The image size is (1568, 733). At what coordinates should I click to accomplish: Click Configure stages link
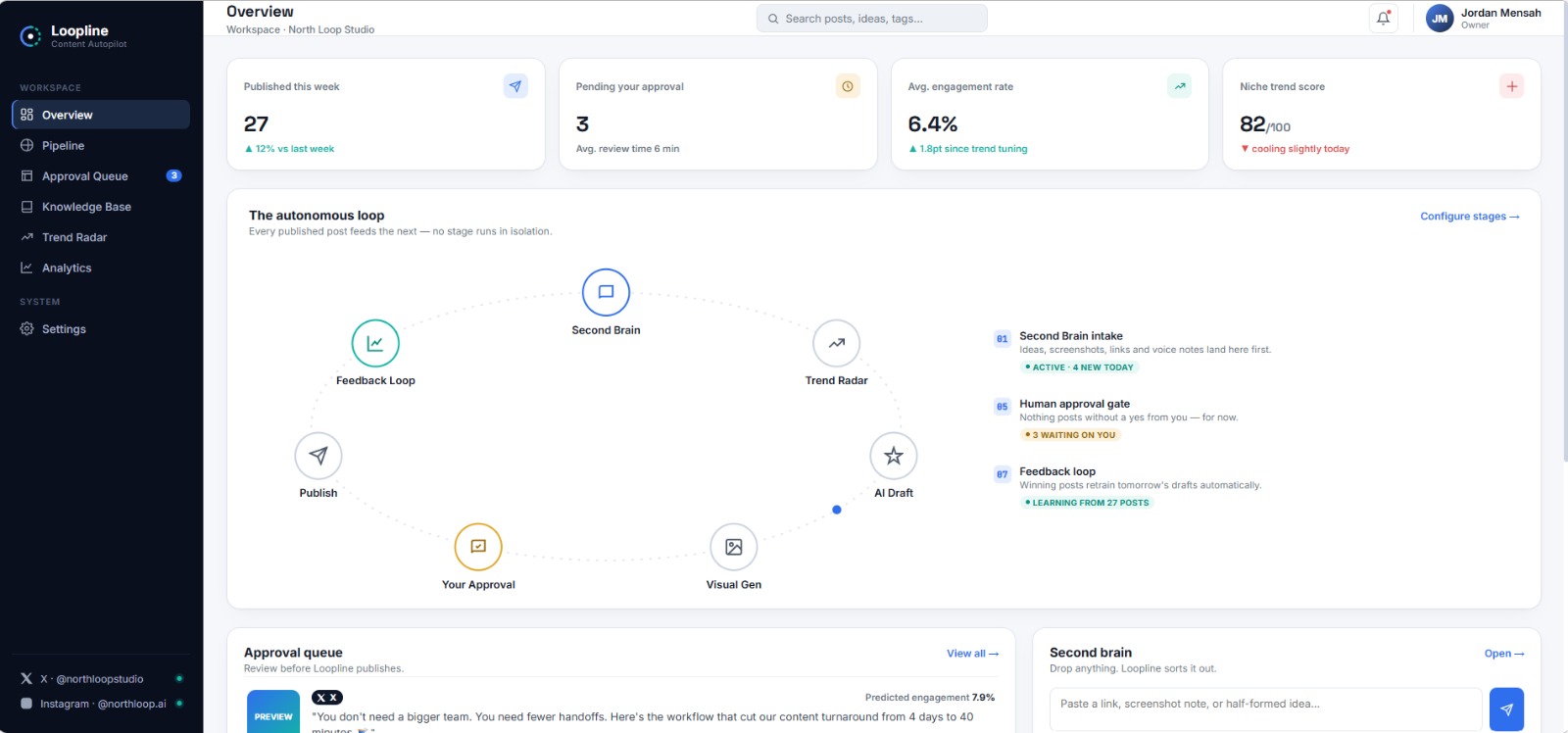[1470, 217]
